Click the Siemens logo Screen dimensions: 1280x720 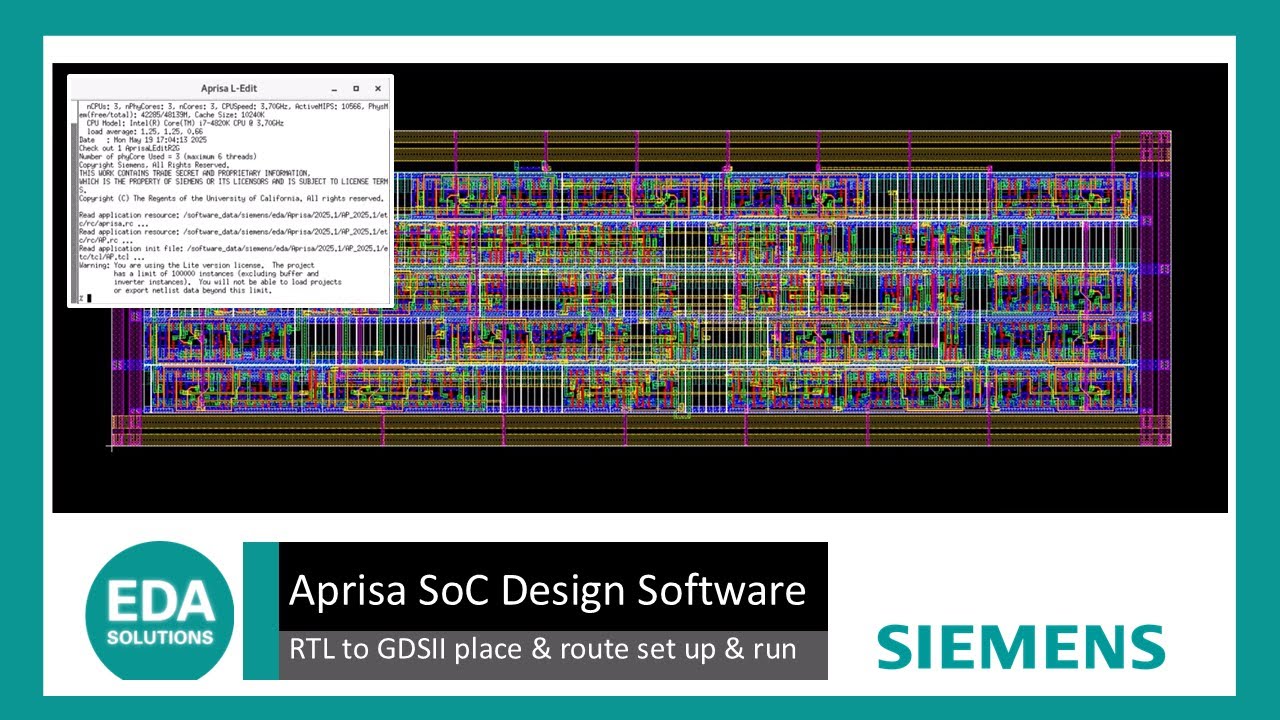point(1021,647)
